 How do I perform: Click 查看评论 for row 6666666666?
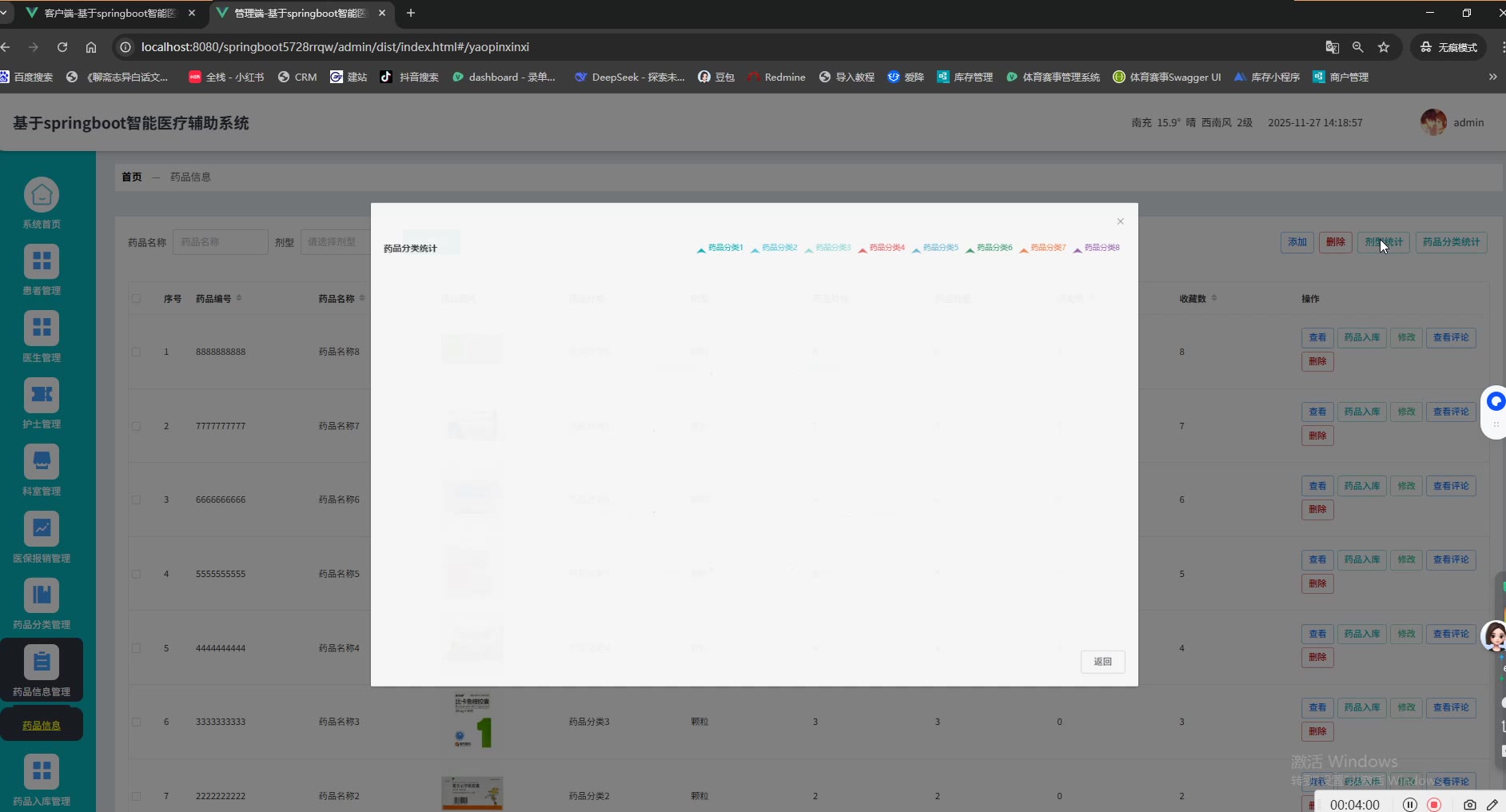click(x=1451, y=486)
